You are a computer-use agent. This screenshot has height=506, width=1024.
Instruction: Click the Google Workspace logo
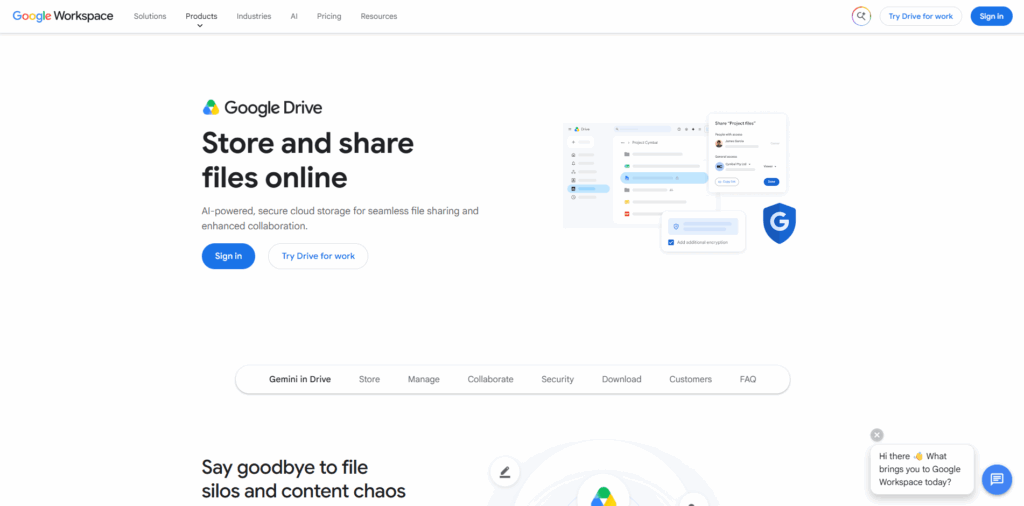click(63, 16)
